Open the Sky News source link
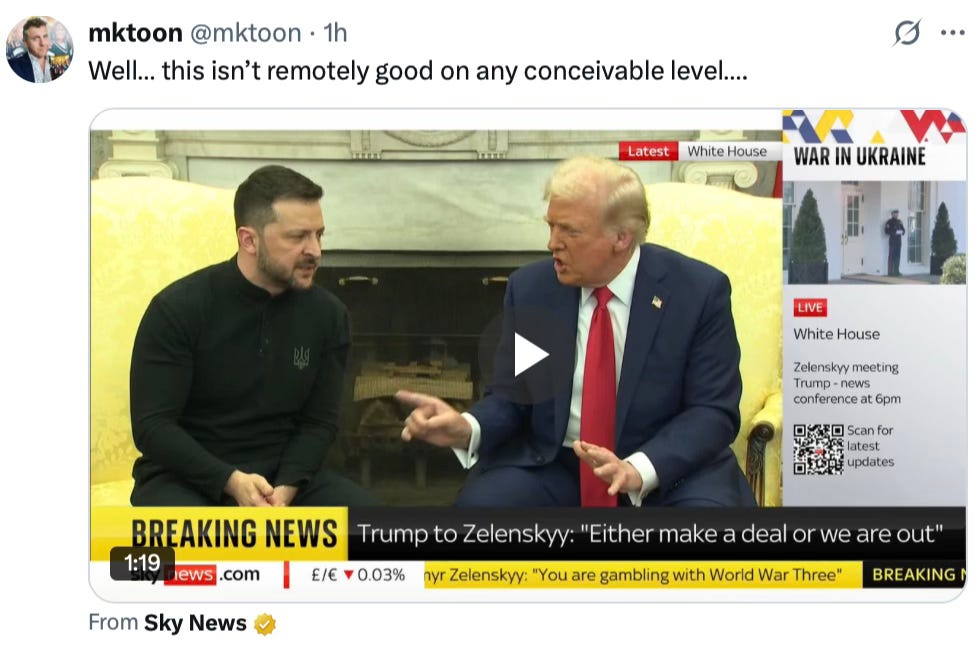This screenshot has height=658, width=976. pos(195,623)
